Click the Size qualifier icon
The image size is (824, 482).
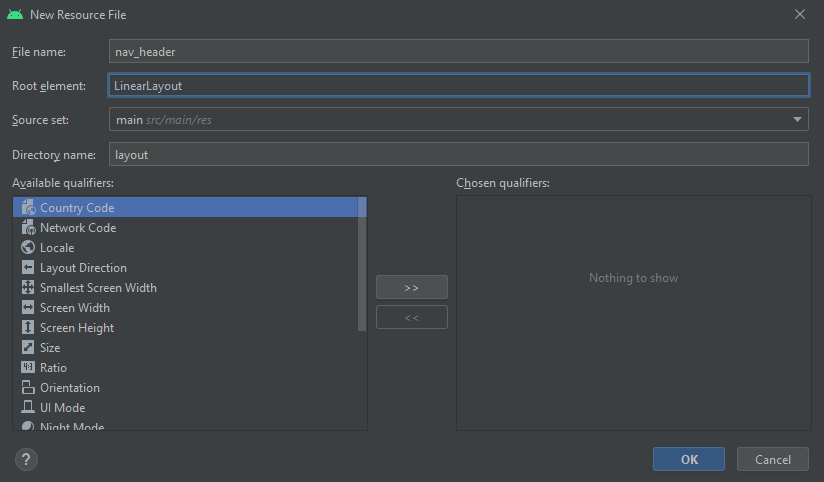[x=28, y=347]
